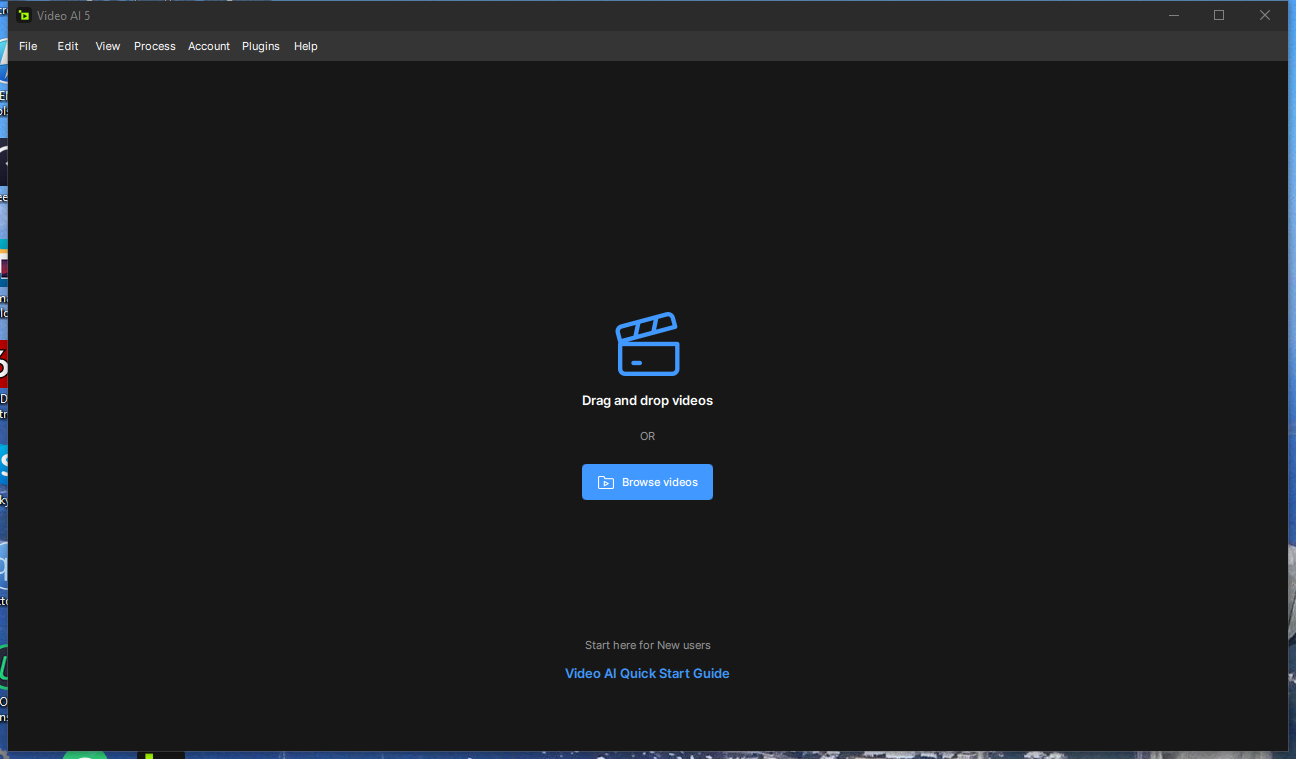Click the Video AI 5 app logo icon
Screen dimensions: 1296x759
[24, 15]
